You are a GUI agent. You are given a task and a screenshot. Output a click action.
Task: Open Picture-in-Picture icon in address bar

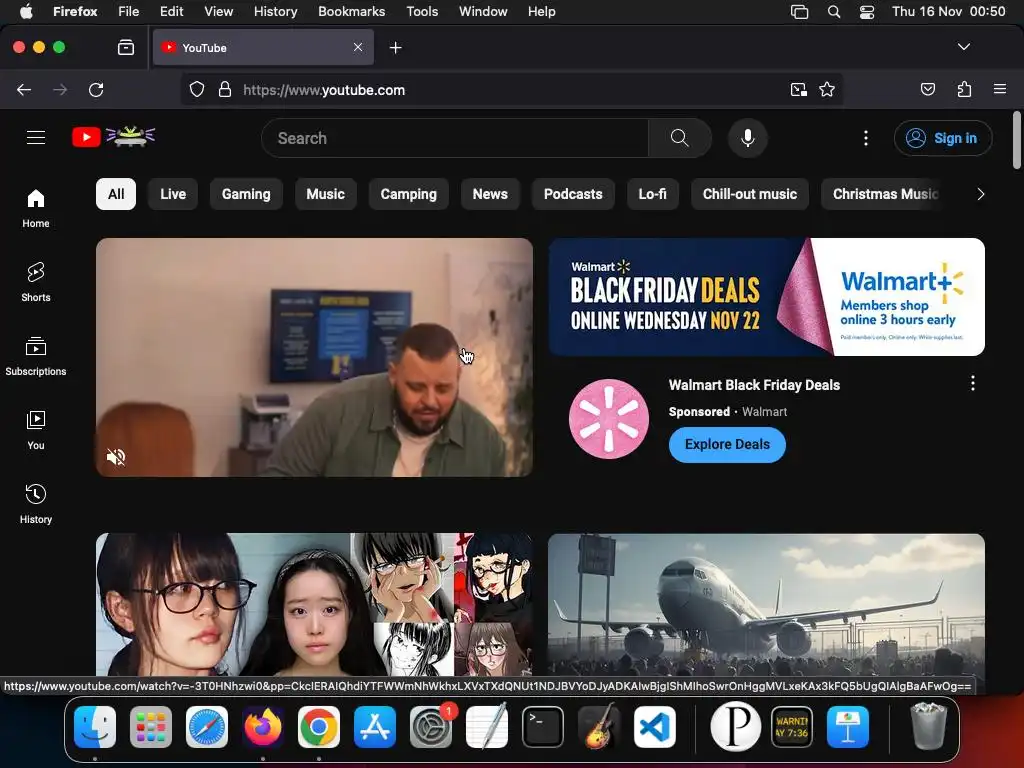798,89
